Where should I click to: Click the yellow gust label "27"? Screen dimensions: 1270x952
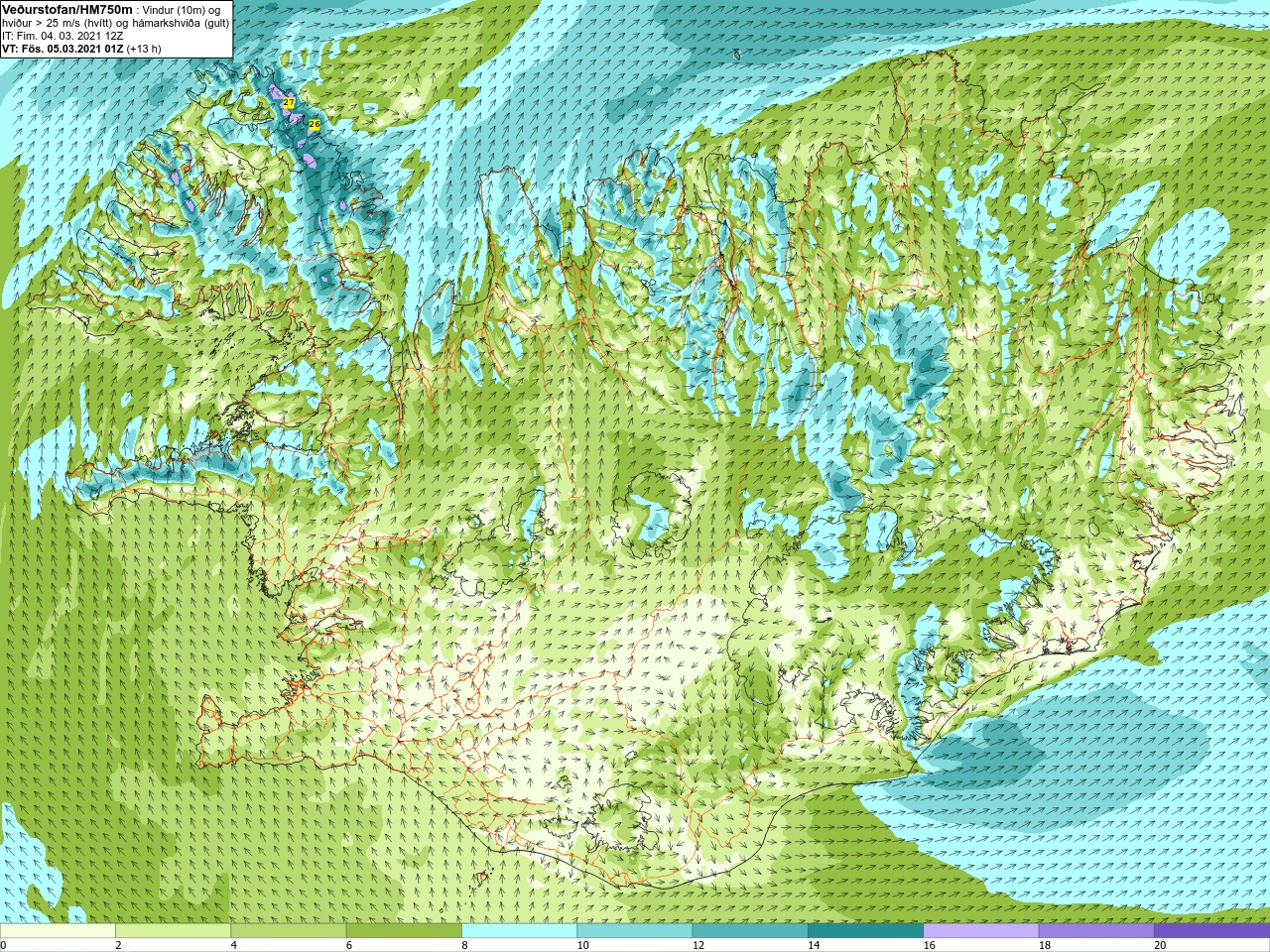click(289, 102)
